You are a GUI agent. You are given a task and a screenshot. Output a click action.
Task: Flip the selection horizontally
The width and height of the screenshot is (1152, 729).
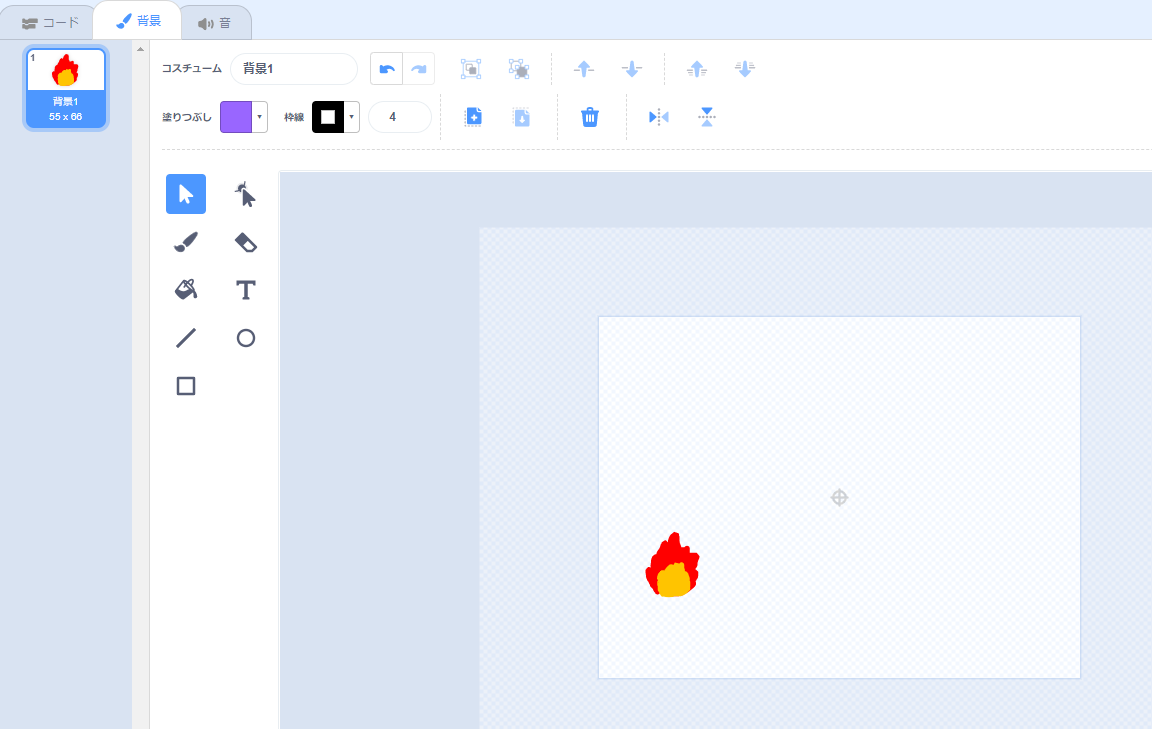point(658,117)
